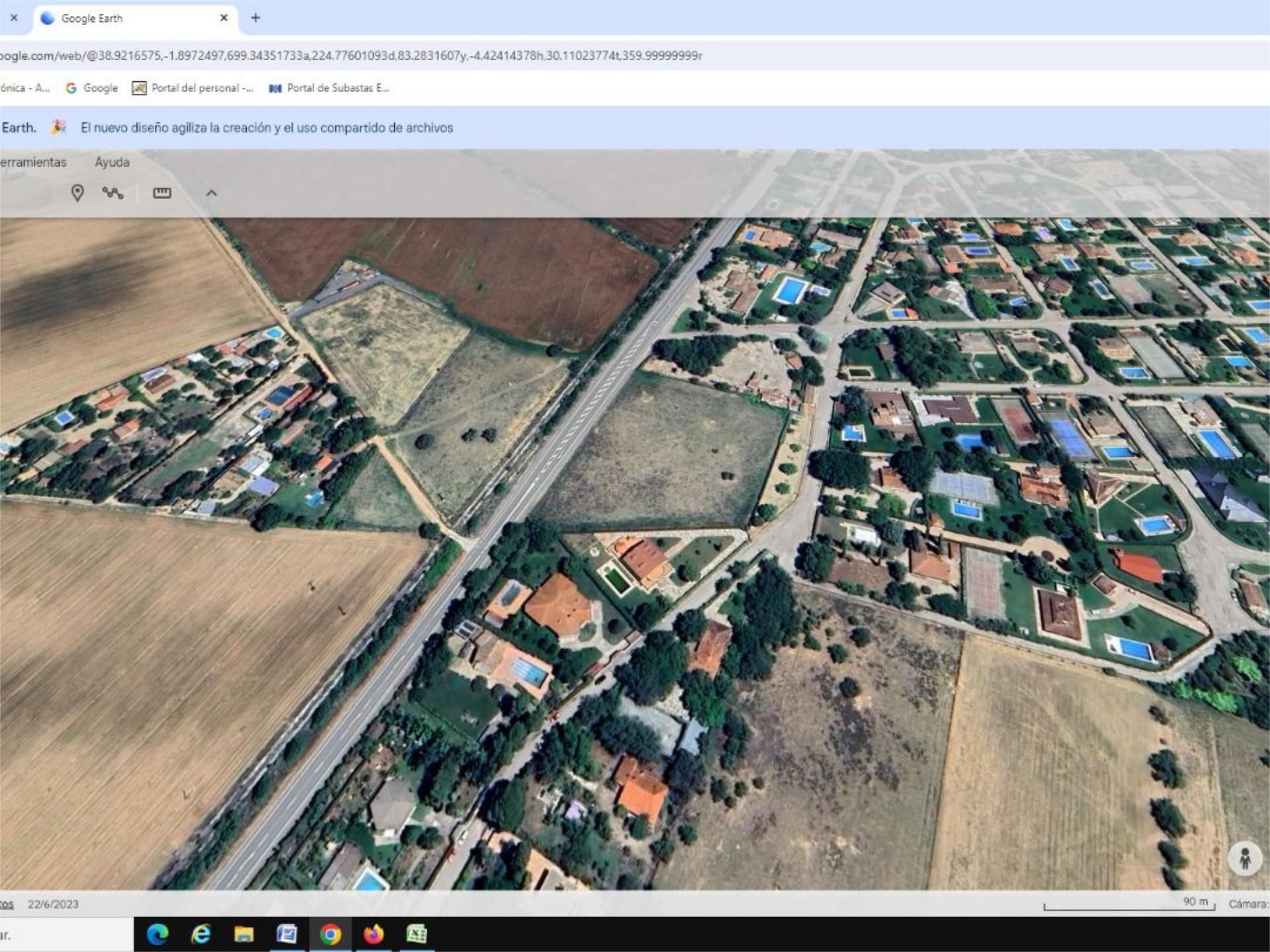Open Excel from the taskbar
Screen dimensions: 1270x952
[x=416, y=934]
